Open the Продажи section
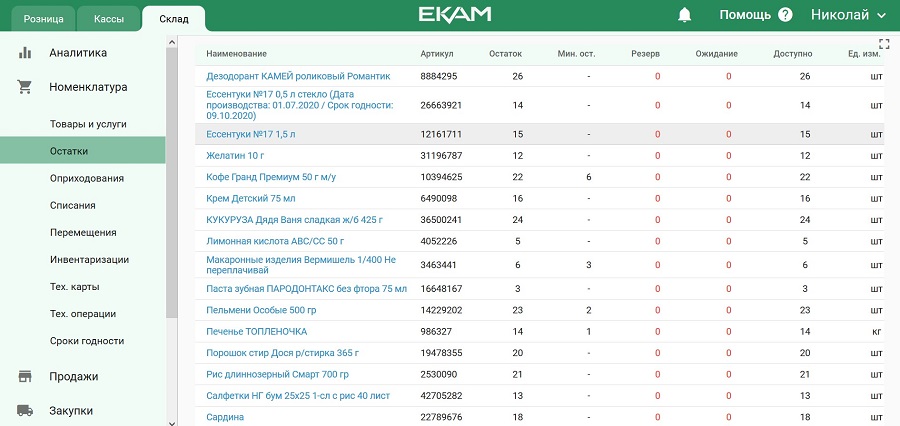The height and width of the screenshot is (426, 900). 73,377
